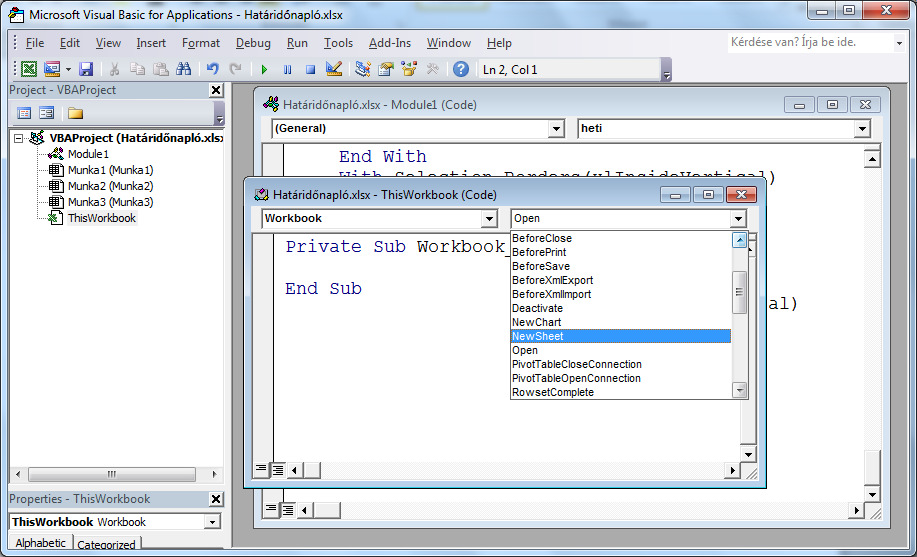Select ThisWorkbook in project tree

point(102,218)
